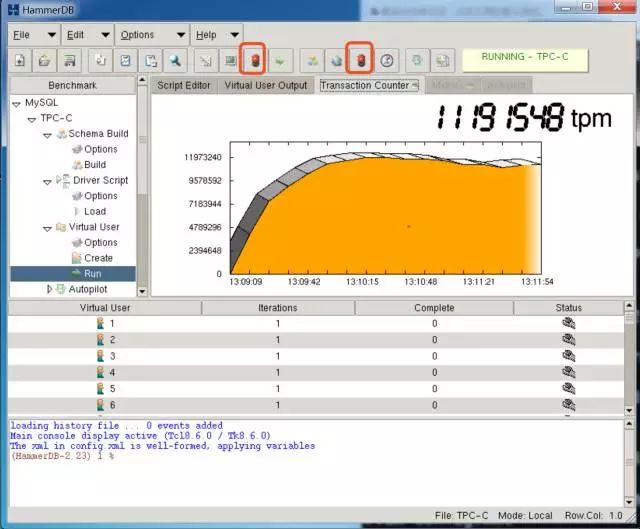The height and width of the screenshot is (529, 640).
Task: Click the HammerDB title bar logo icon
Action: [14, 9]
